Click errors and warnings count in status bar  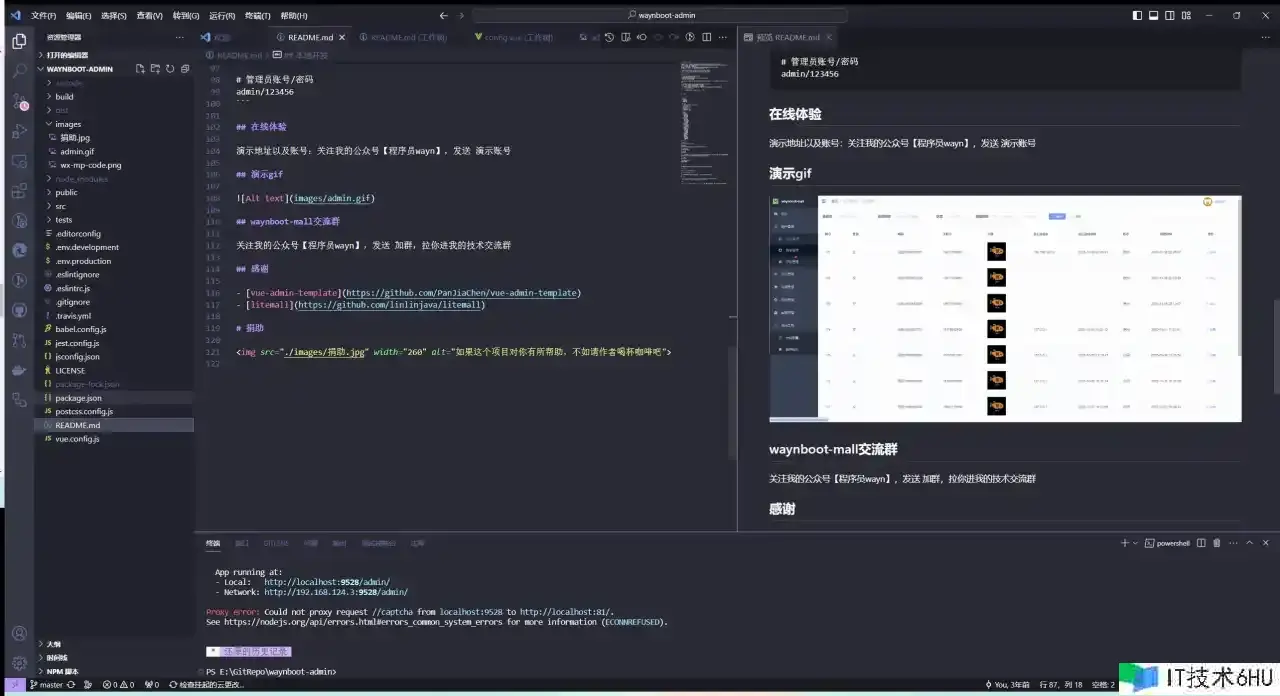point(118,685)
